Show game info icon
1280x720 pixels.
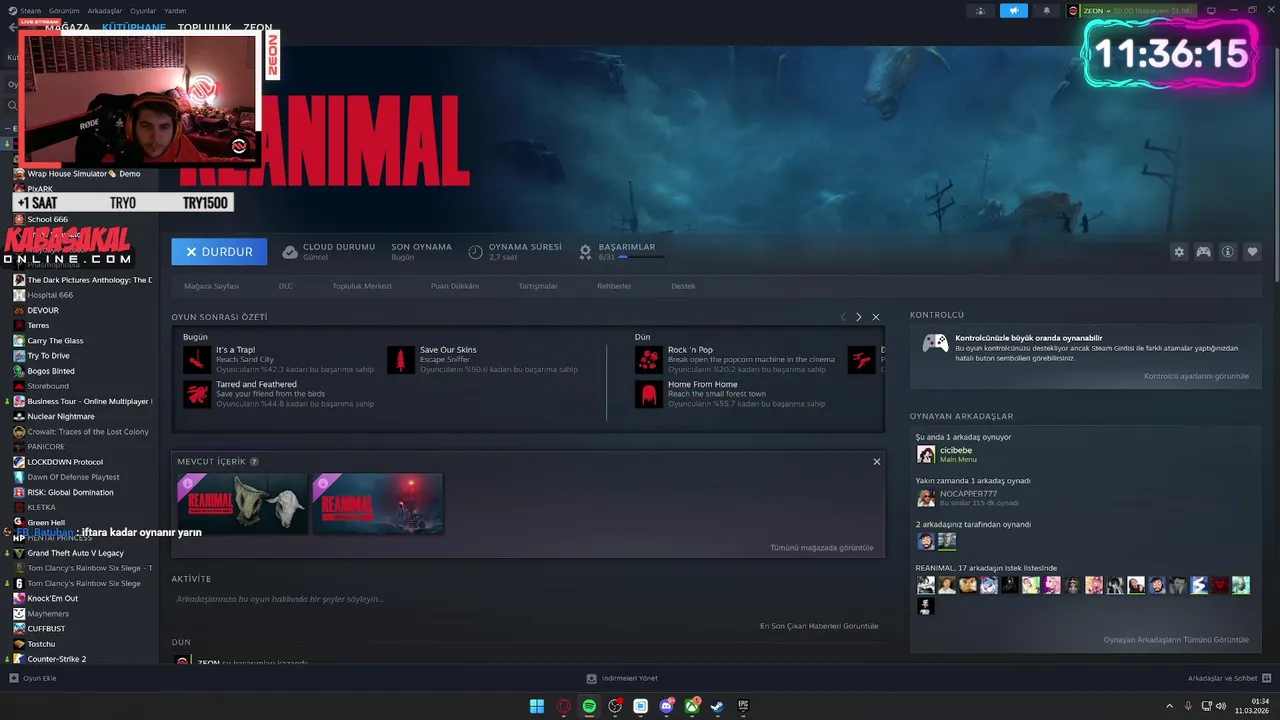click(x=1228, y=252)
